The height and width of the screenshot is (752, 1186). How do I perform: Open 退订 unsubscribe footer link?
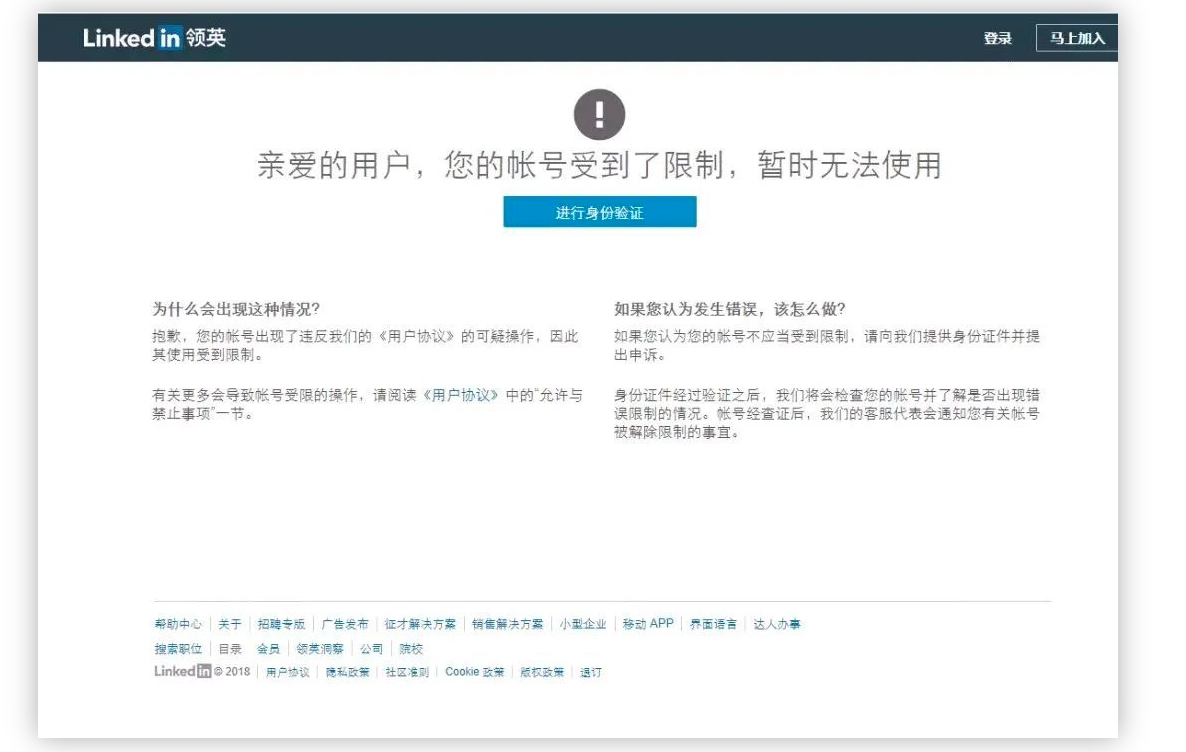coord(591,672)
